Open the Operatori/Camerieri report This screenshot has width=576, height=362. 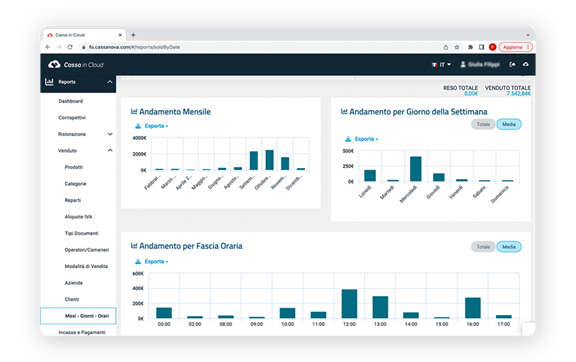(x=87, y=250)
